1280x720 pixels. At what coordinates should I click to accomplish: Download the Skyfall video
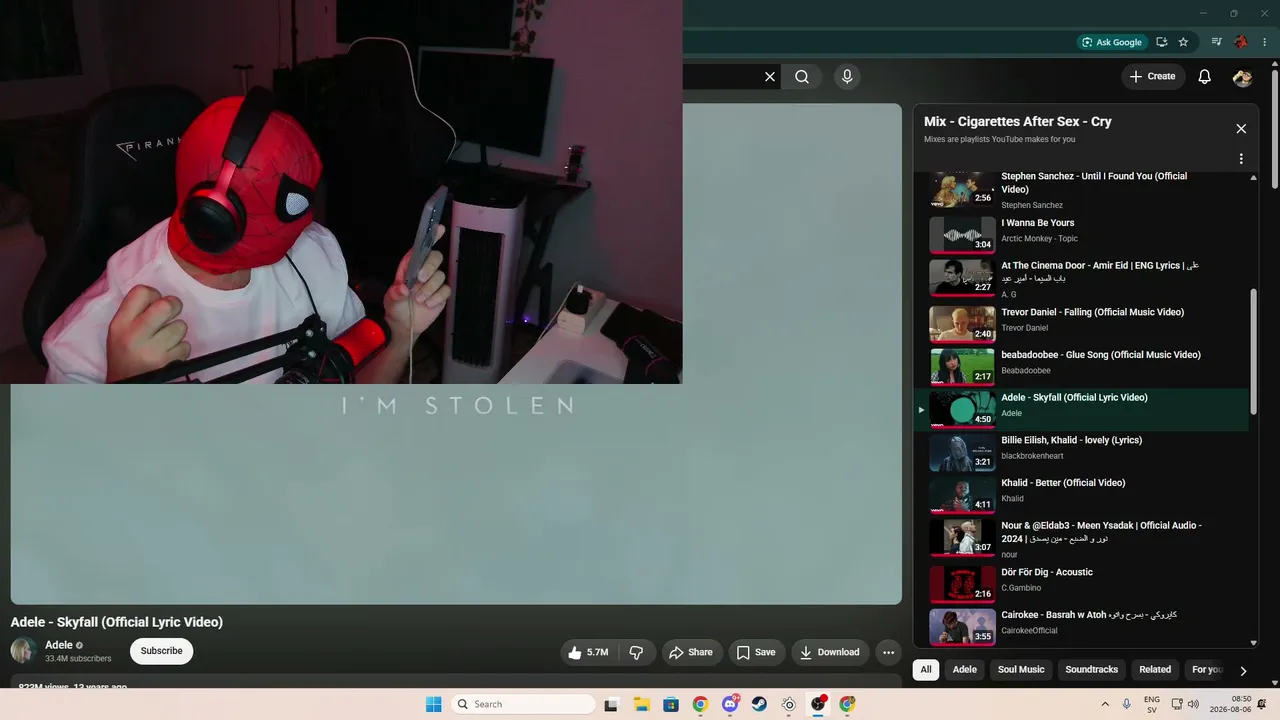830,652
